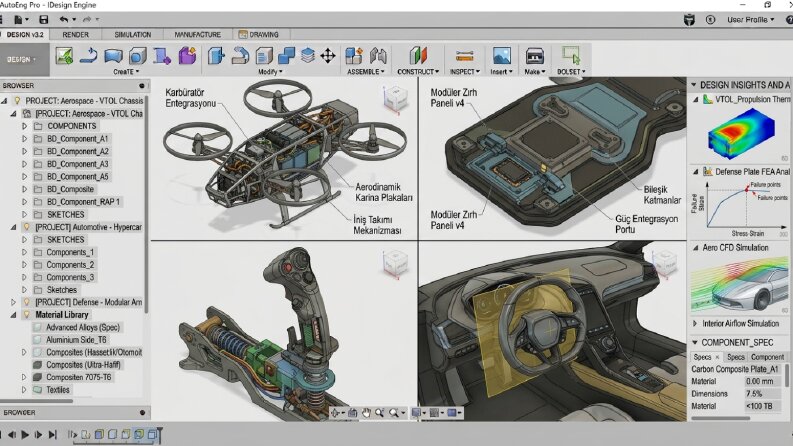Viewport: 793px width, 446px height.
Task: Click the selection cursor icon above DOLSET
Action: click(x=571, y=55)
